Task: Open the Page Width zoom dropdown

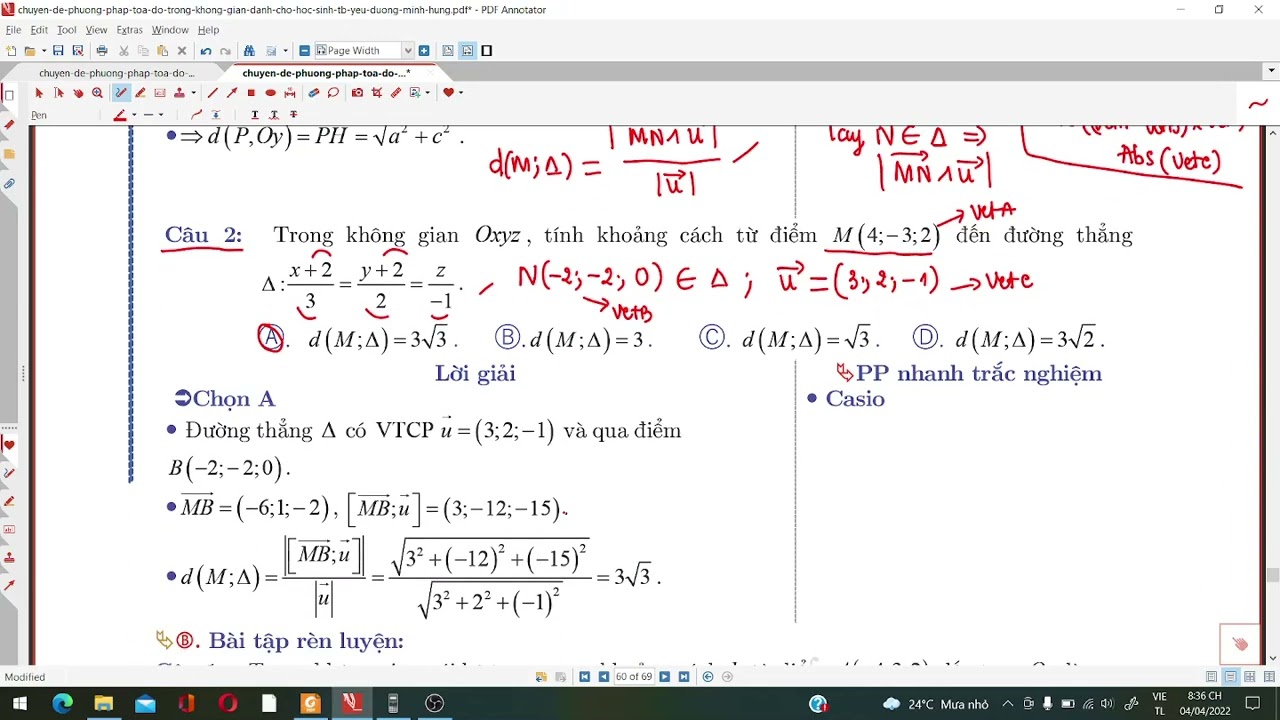Action: pos(407,51)
